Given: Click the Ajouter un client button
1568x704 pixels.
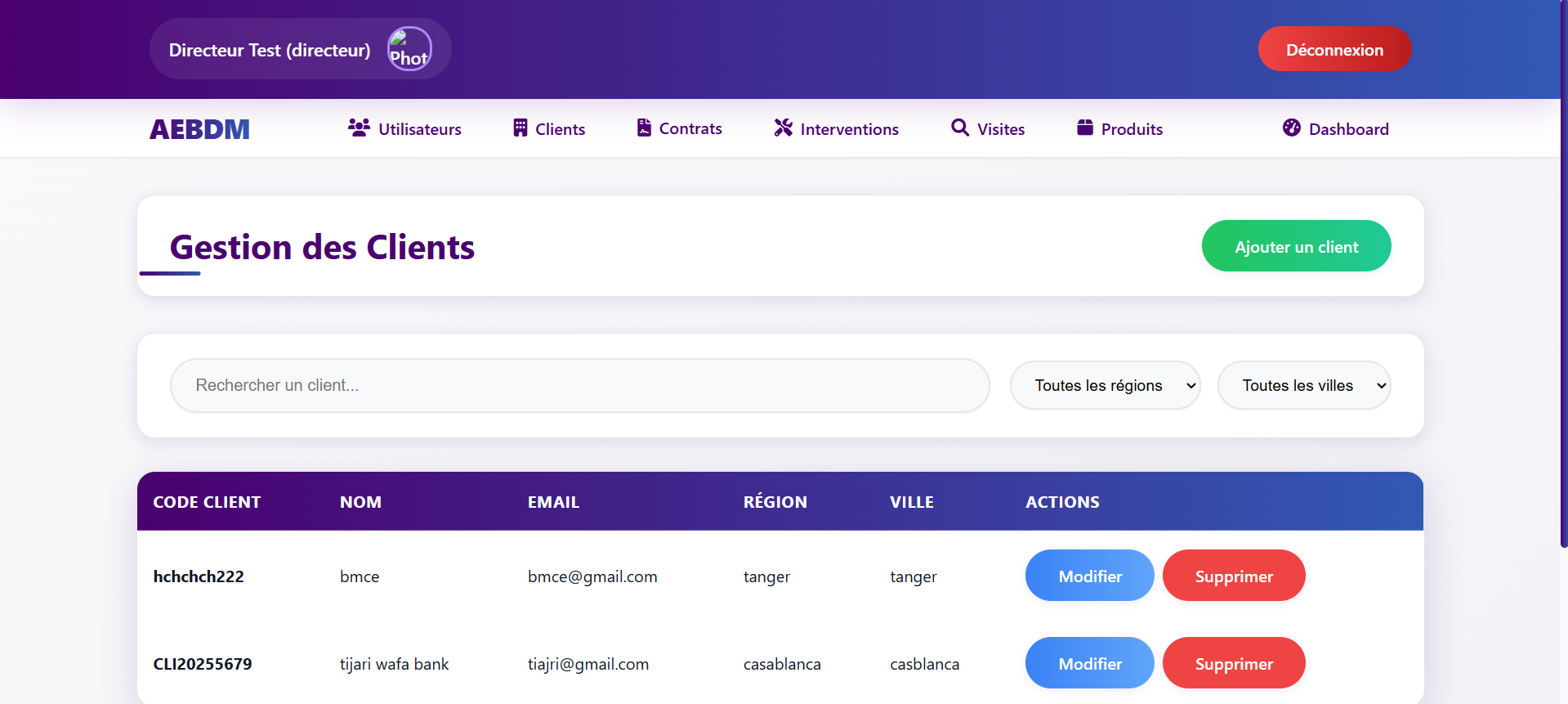Looking at the screenshot, I should [1296, 246].
